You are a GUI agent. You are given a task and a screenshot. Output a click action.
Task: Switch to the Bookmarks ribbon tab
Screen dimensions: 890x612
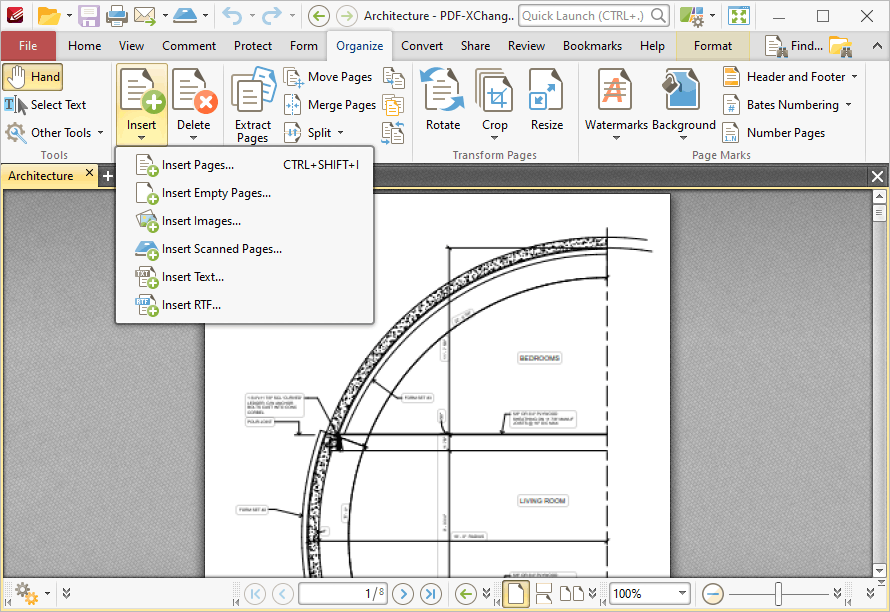(x=593, y=46)
